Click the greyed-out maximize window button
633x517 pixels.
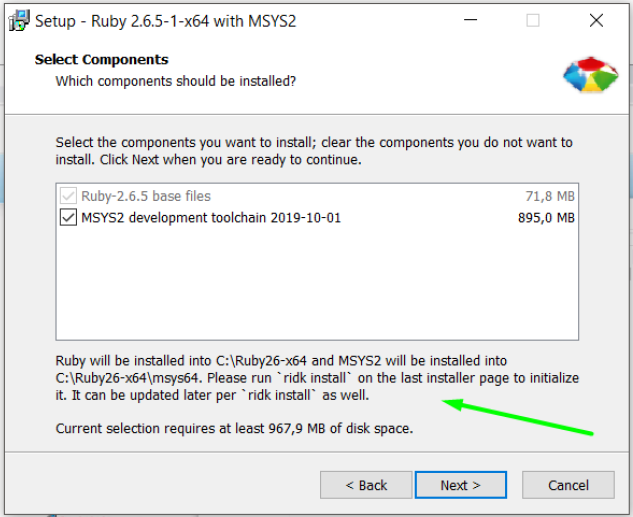(x=533, y=20)
